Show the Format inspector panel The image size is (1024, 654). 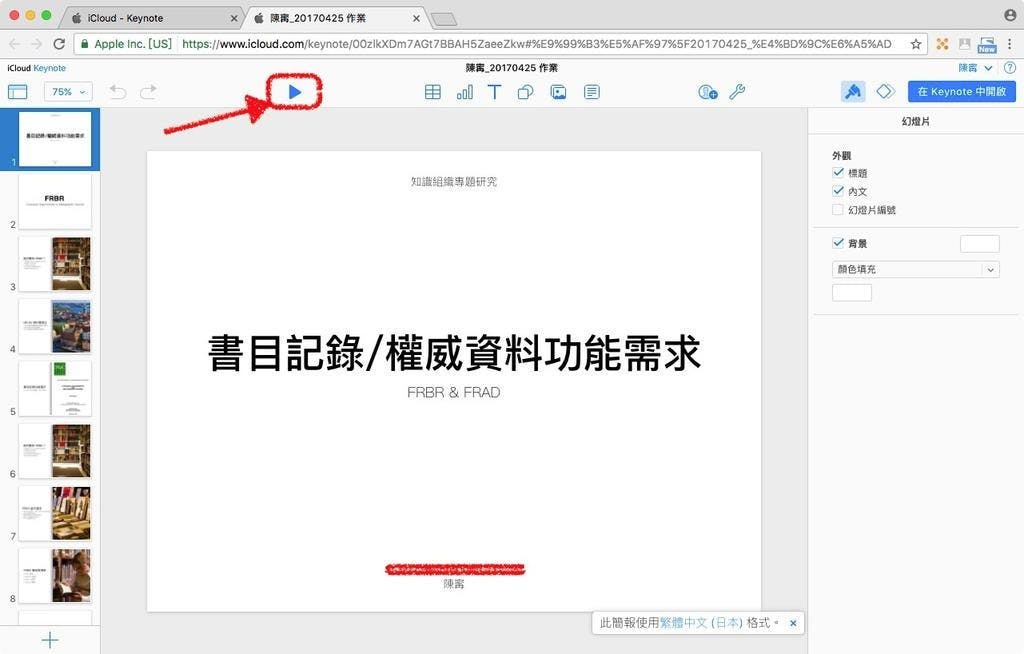pos(853,92)
